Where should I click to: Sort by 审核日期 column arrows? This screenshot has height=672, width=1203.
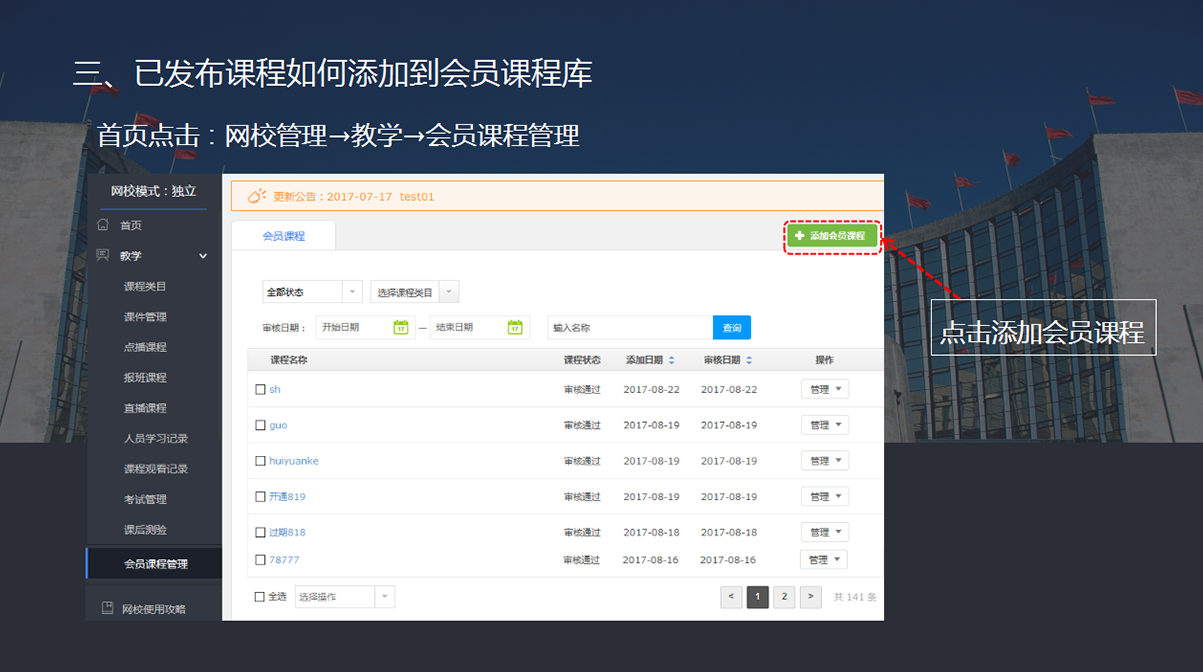point(749,360)
